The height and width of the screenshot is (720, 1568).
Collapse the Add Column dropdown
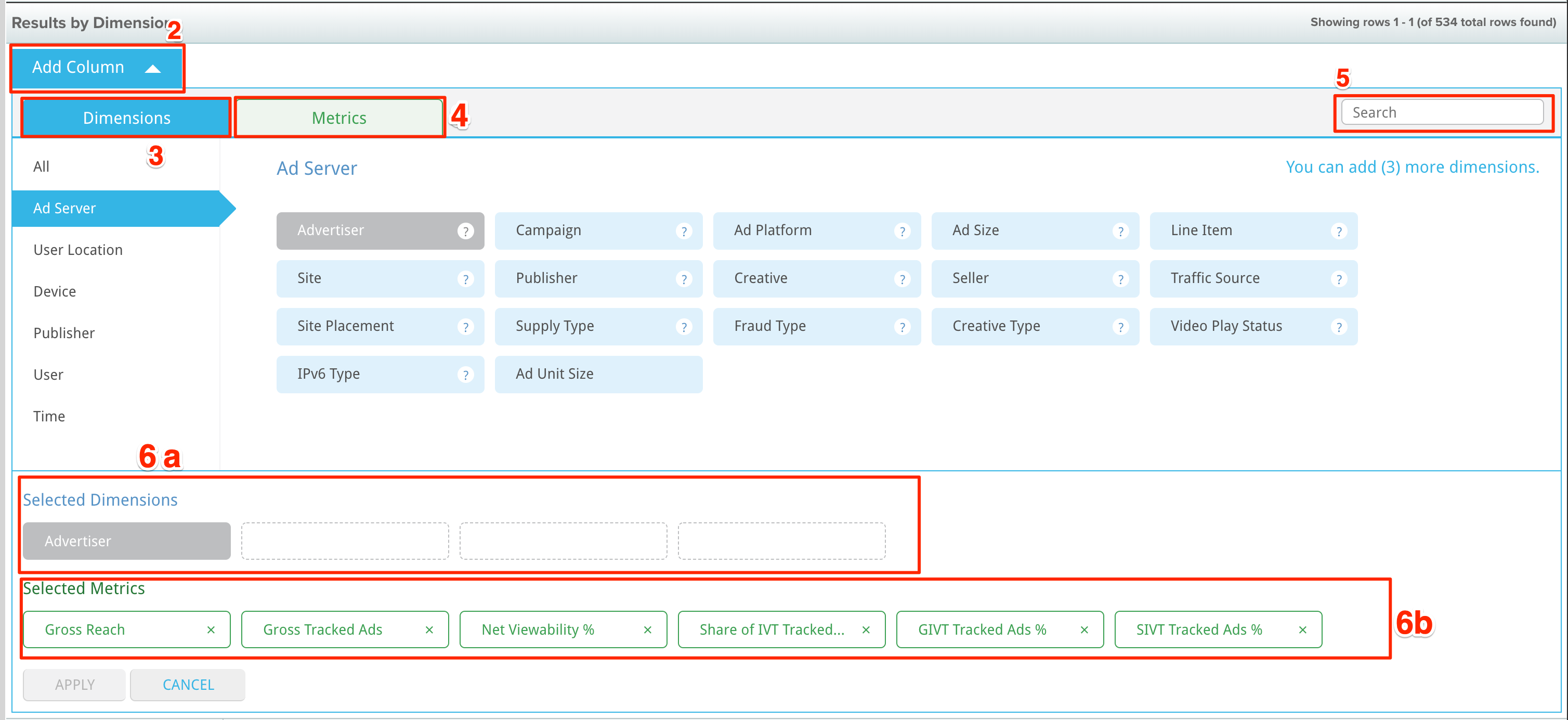point(97,68)
